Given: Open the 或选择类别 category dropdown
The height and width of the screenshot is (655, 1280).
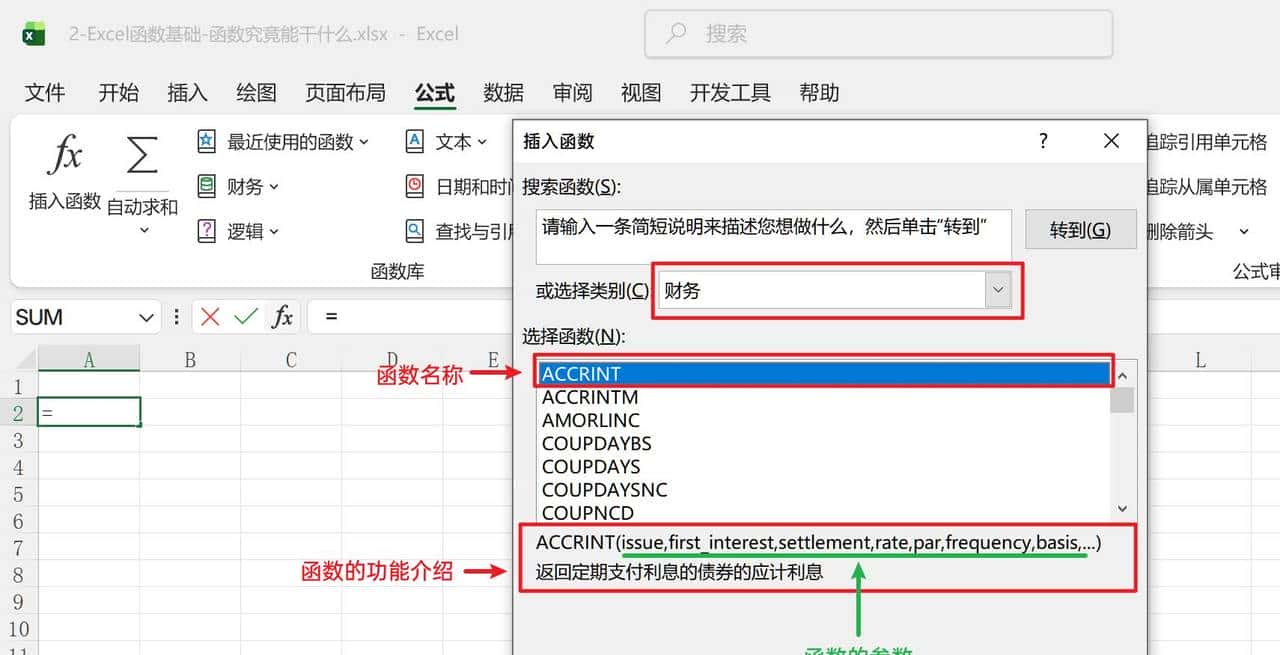Looking at the screenshot, I should (997, 289).
